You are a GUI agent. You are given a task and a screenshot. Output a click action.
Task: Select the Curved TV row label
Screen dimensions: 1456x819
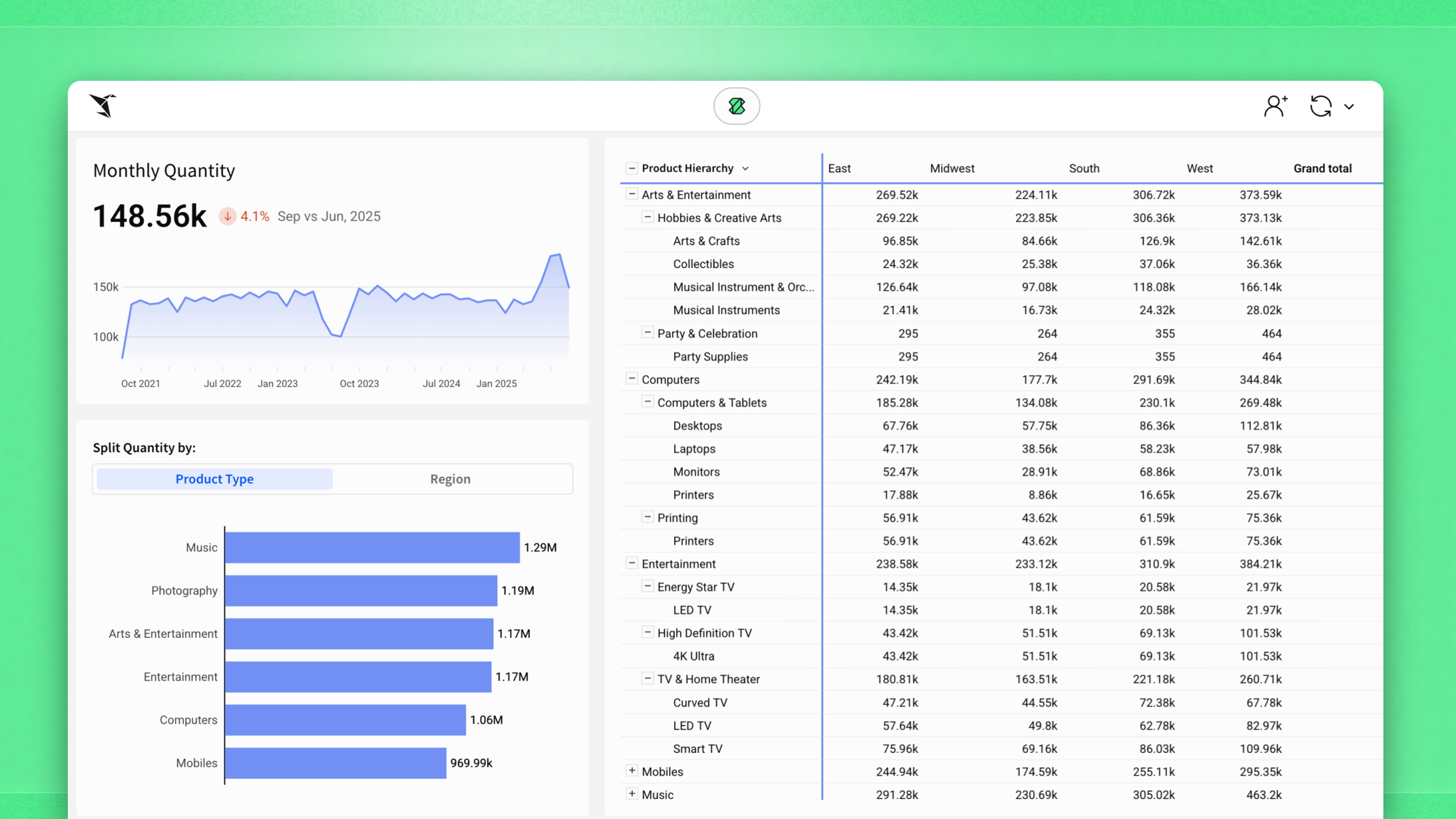pos(700,703)
